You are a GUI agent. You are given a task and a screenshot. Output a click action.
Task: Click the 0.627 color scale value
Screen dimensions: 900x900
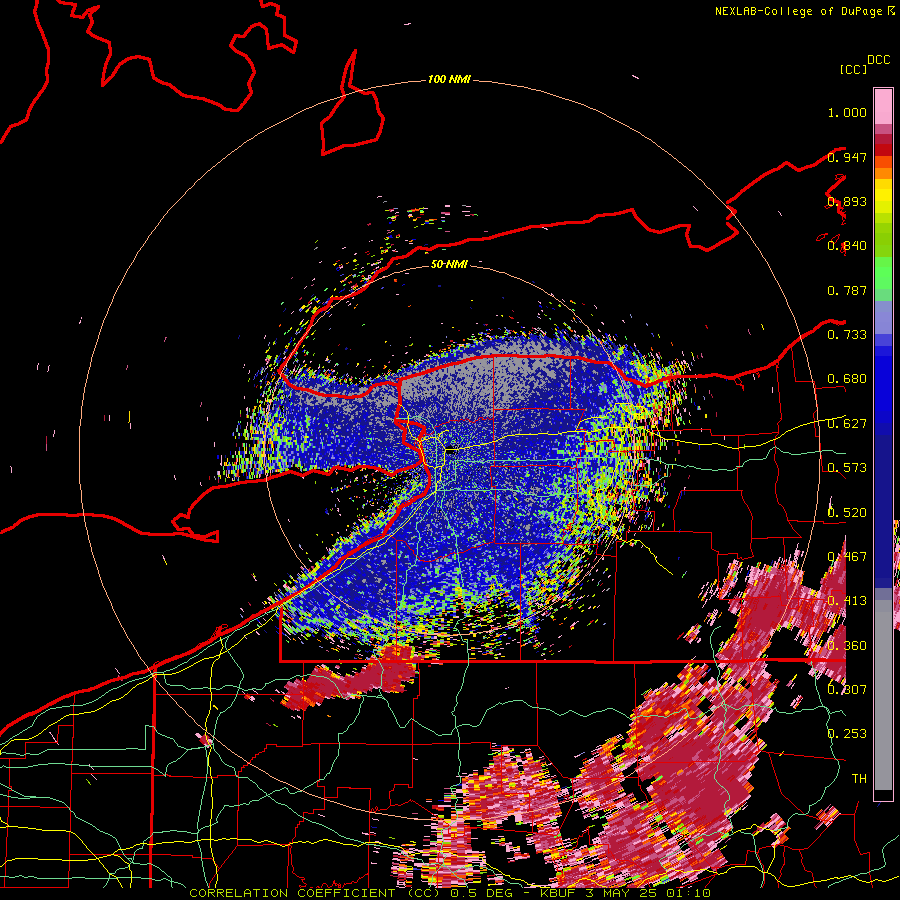click(847, 424)
